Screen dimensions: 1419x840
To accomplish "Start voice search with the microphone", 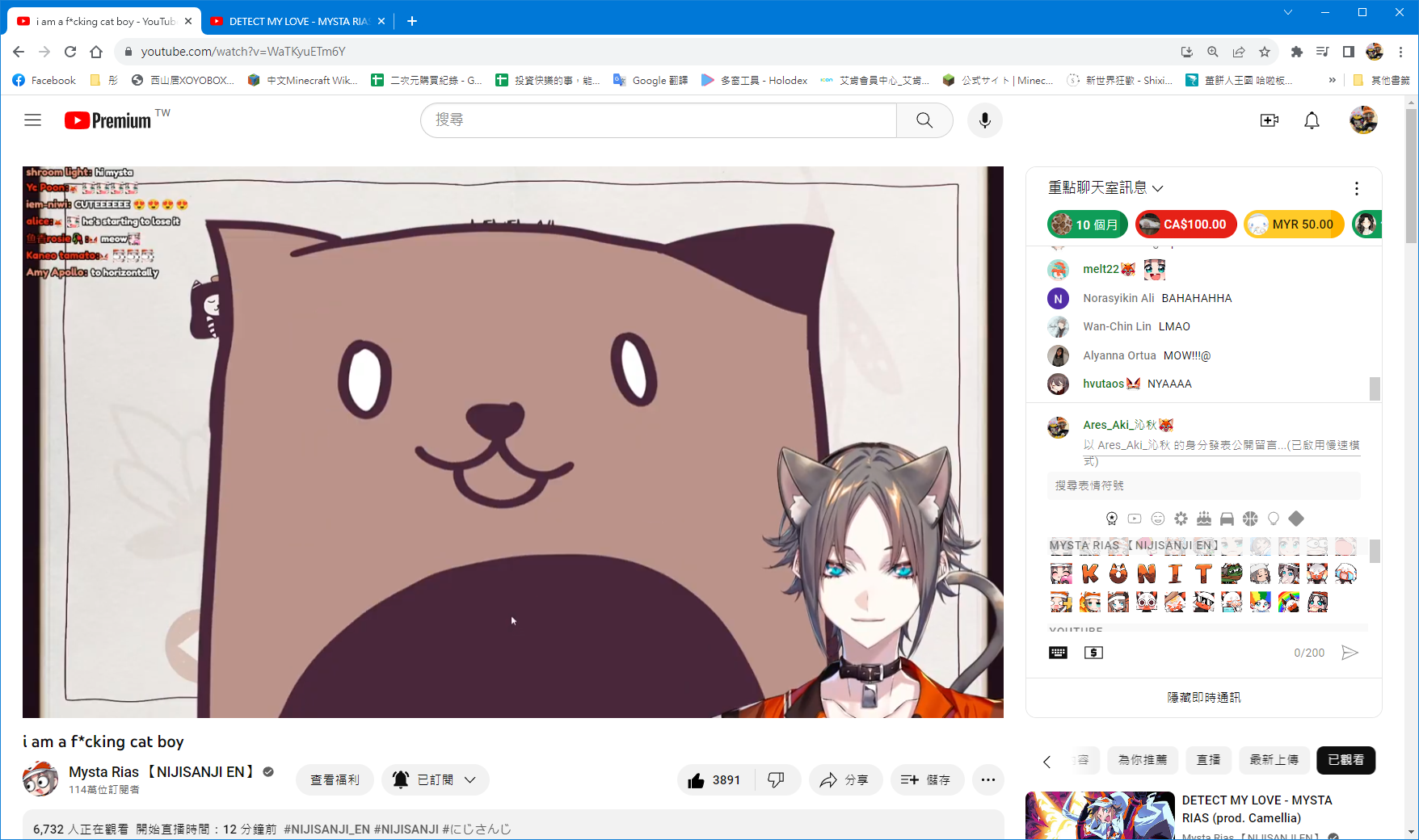I will point(984,120).
